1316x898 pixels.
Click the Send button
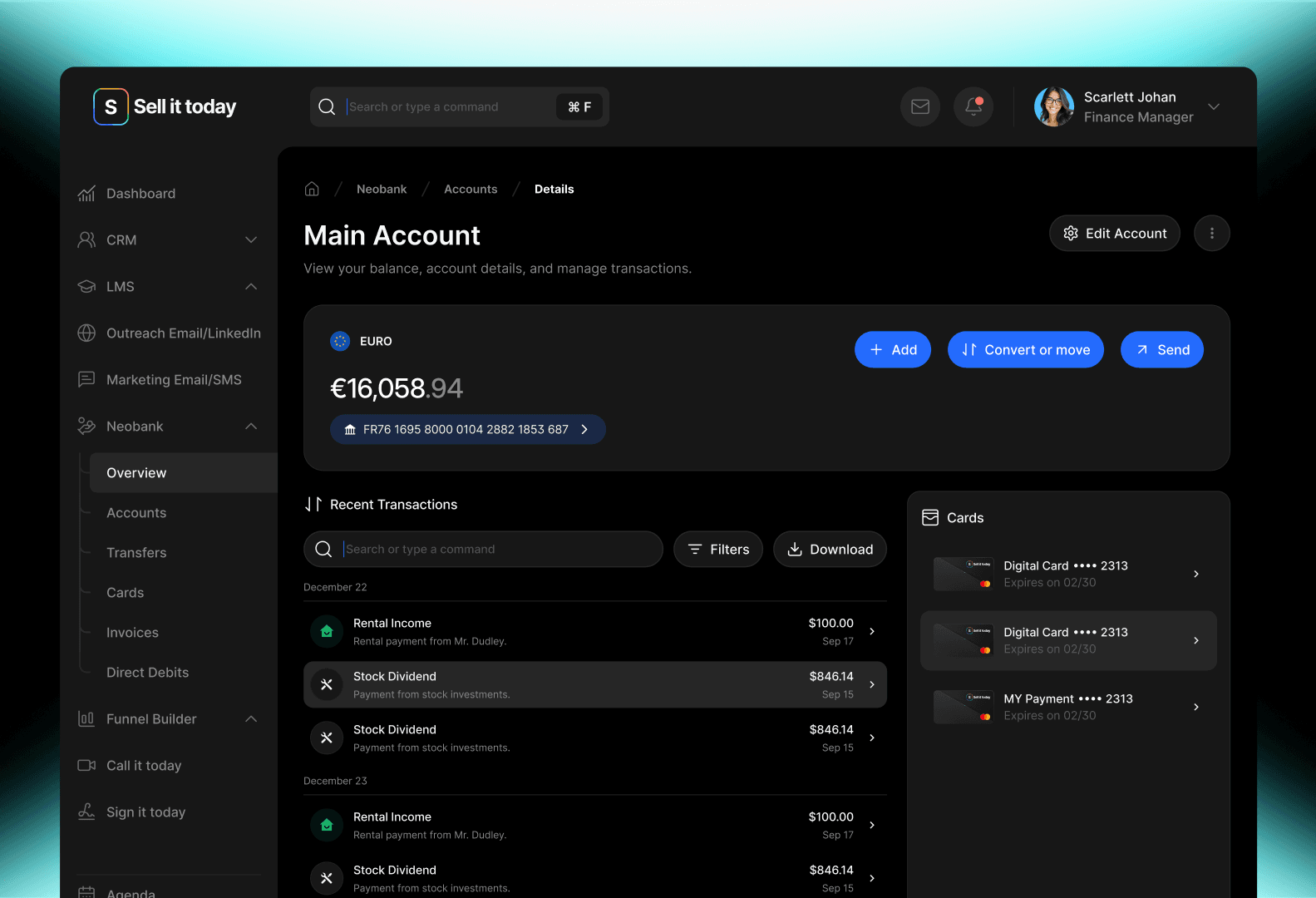(x=1162, y=350)
